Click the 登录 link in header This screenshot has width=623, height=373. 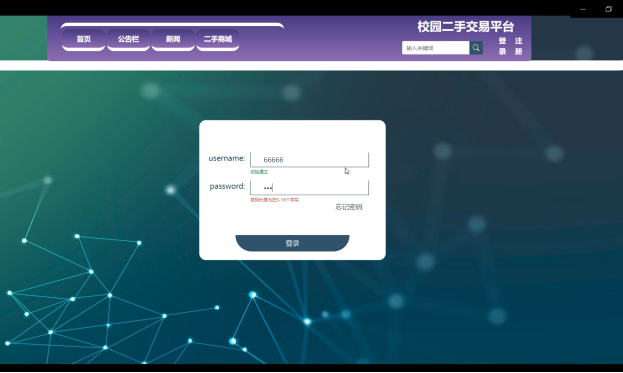click(502, 46)
